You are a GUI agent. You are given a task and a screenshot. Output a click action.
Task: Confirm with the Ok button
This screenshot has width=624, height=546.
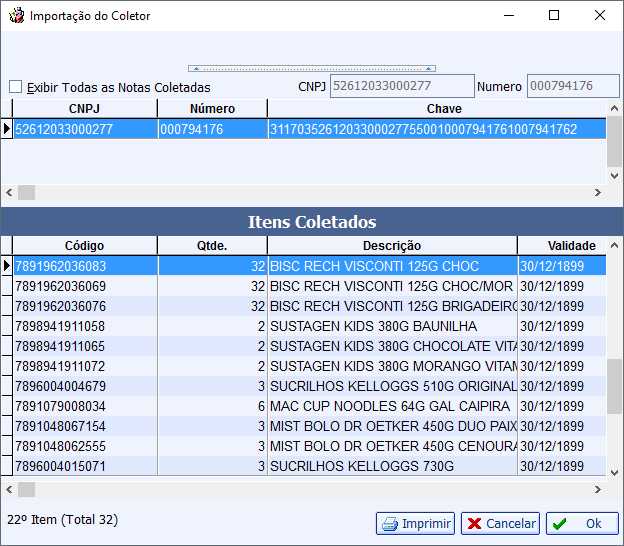582,524
